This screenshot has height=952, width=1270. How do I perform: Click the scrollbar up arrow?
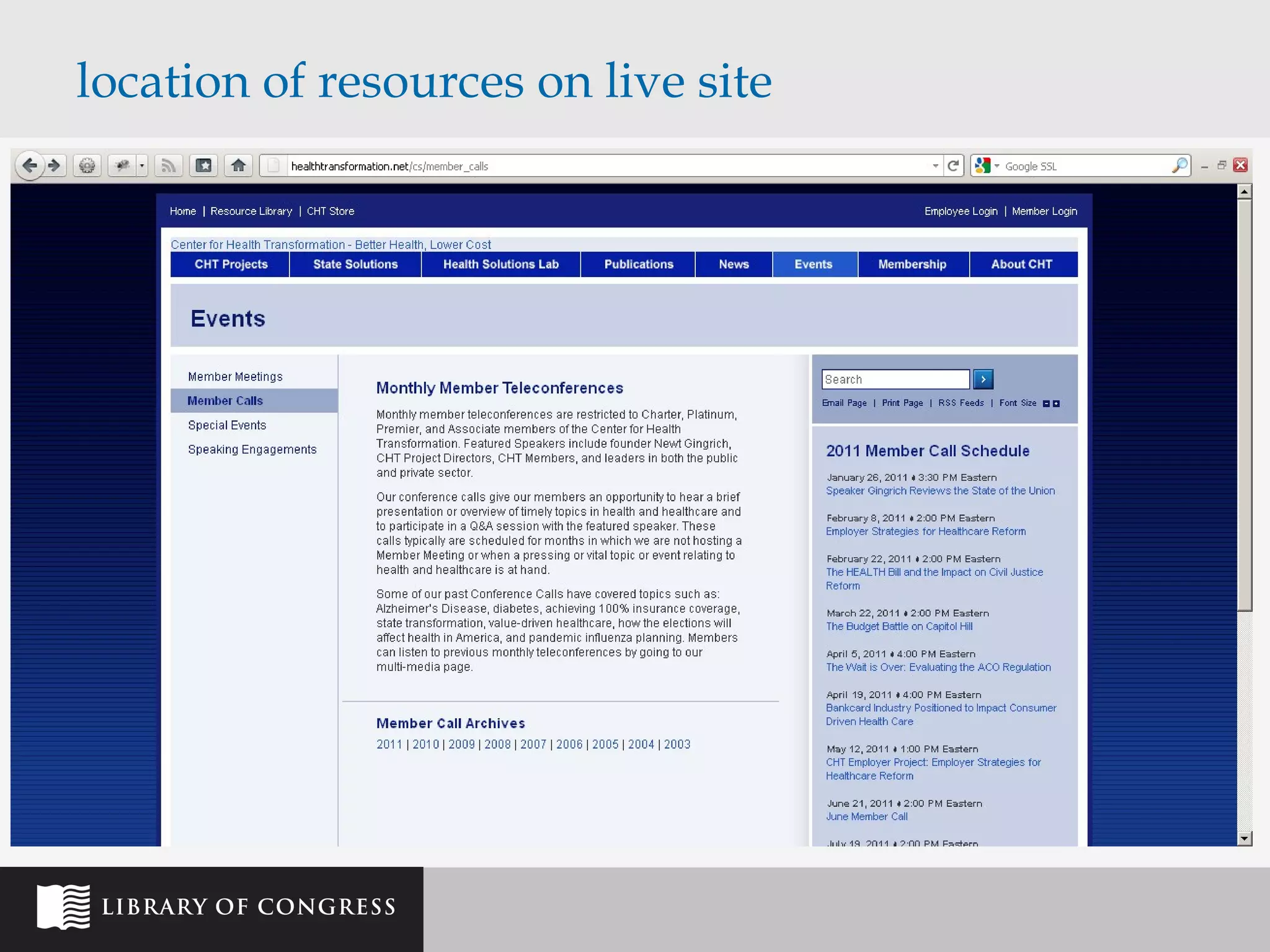click(1244, 192)
